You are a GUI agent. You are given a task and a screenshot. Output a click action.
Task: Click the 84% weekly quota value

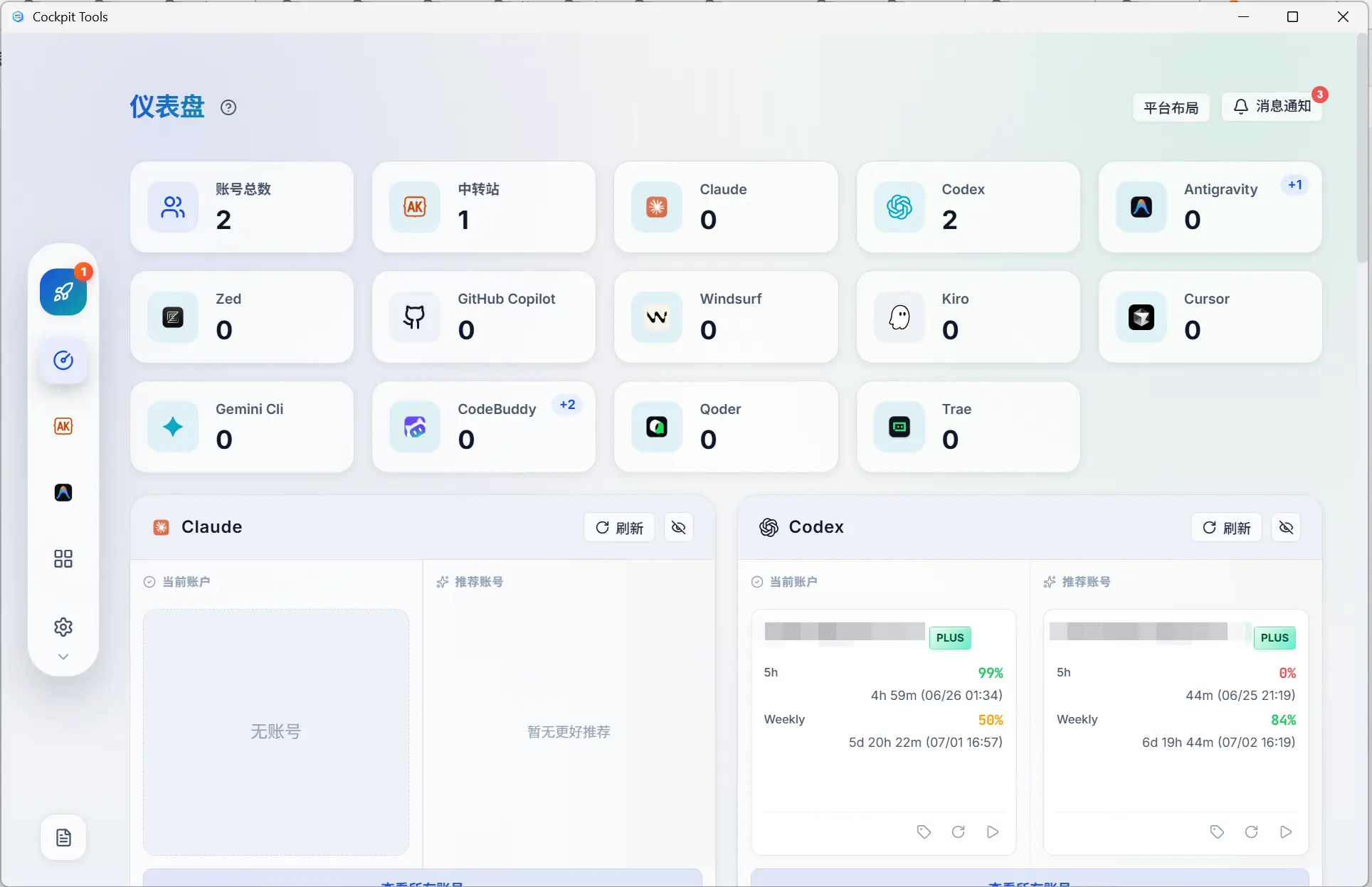pyautogui.click(x=1283, y=720)
